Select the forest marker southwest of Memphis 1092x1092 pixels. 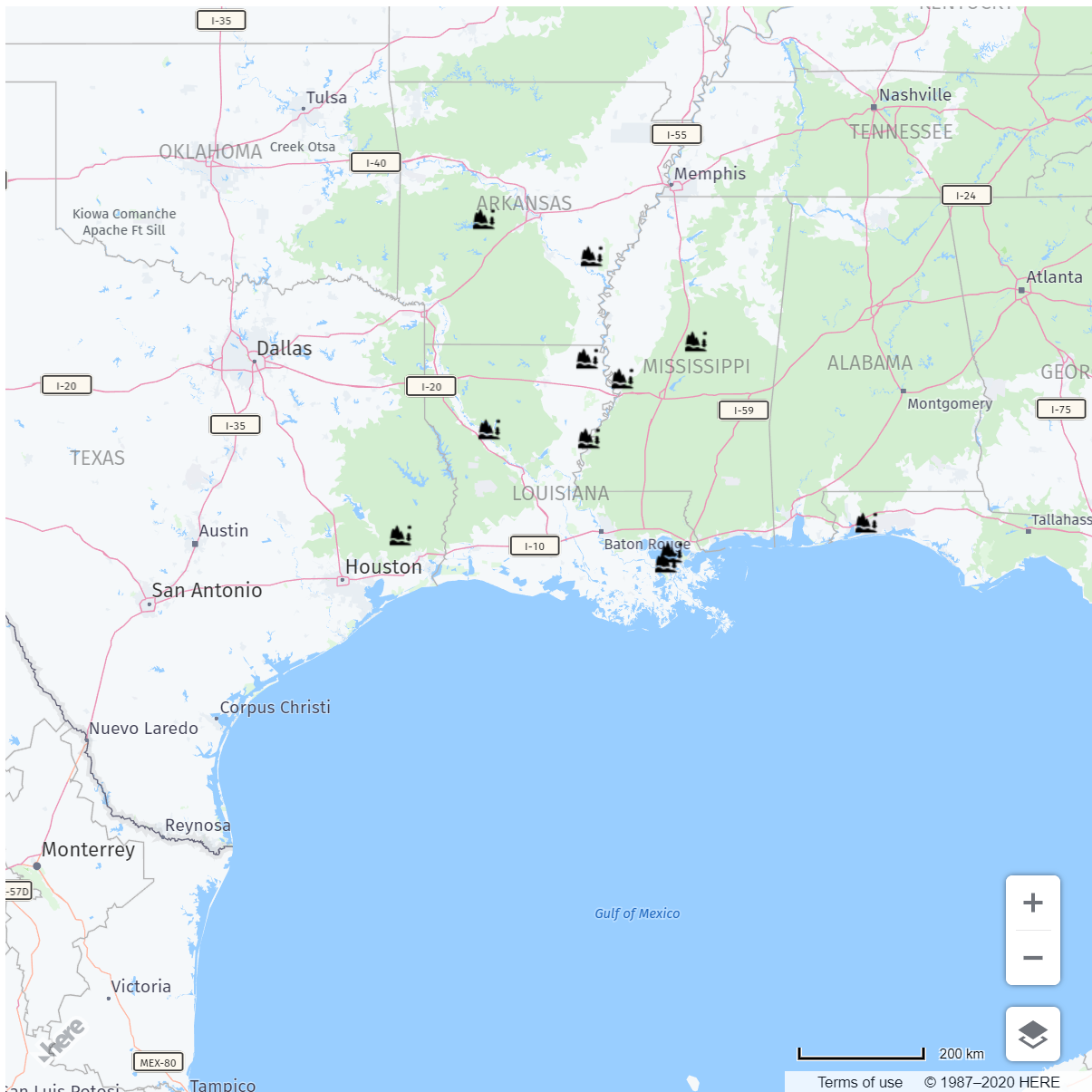[592, 256]
